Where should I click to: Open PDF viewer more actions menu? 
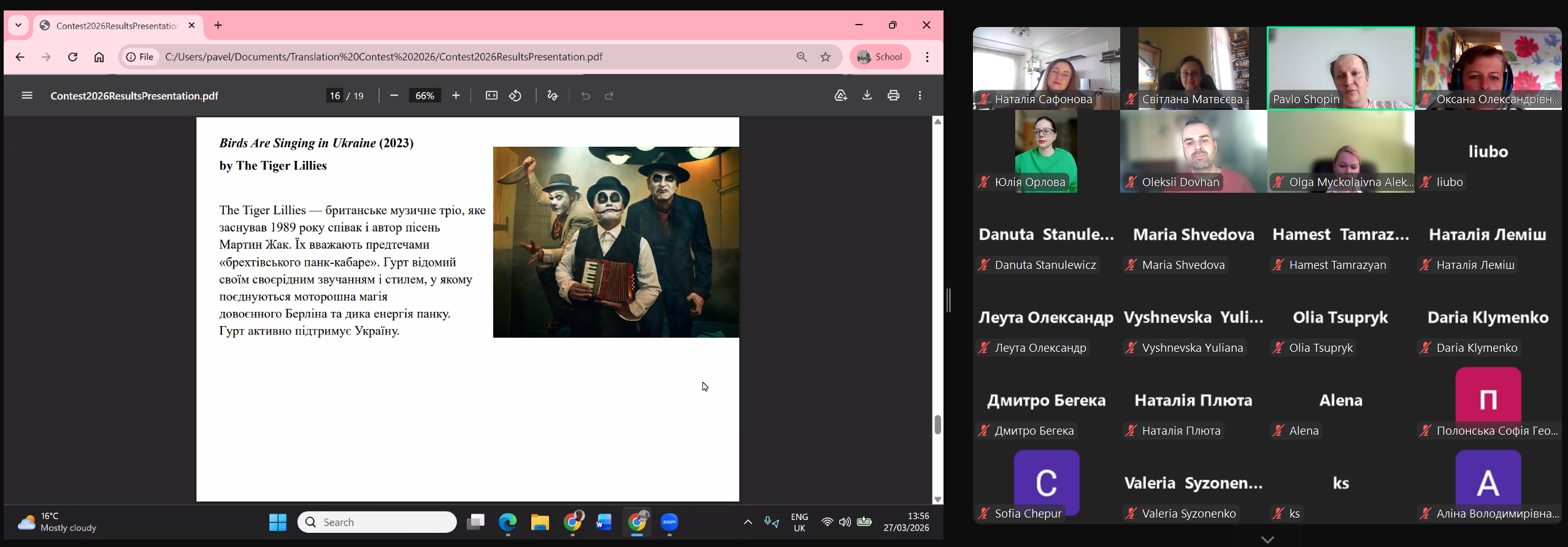tap(920, 96)
